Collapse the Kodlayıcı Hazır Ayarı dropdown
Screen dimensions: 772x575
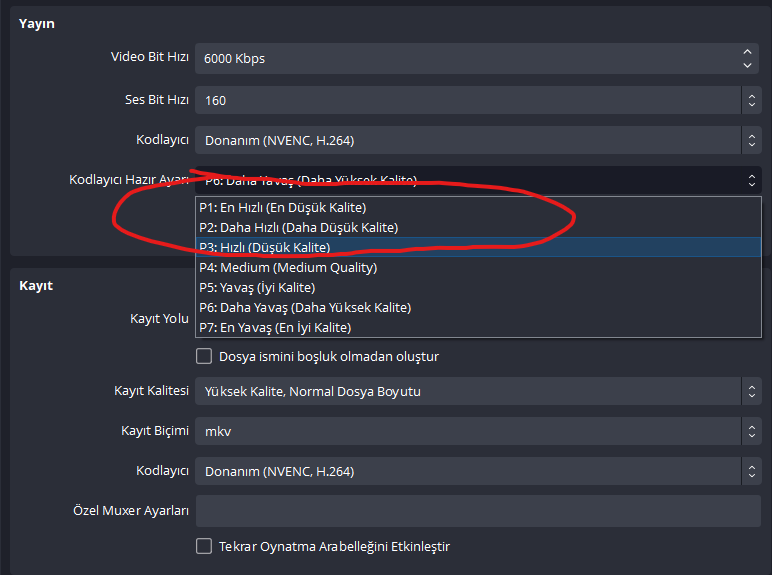point(750,180)
